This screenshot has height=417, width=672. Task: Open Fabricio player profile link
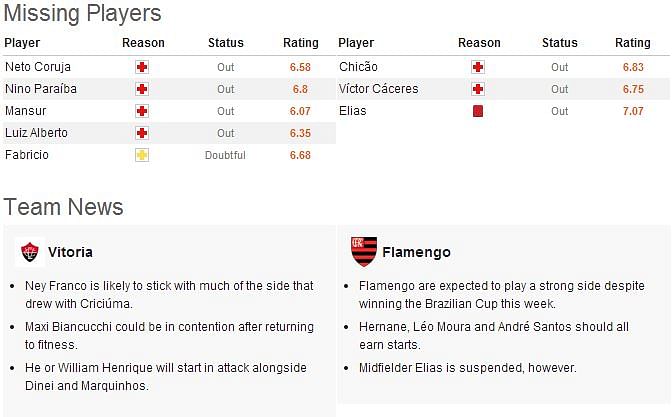[x=27, y=155]
